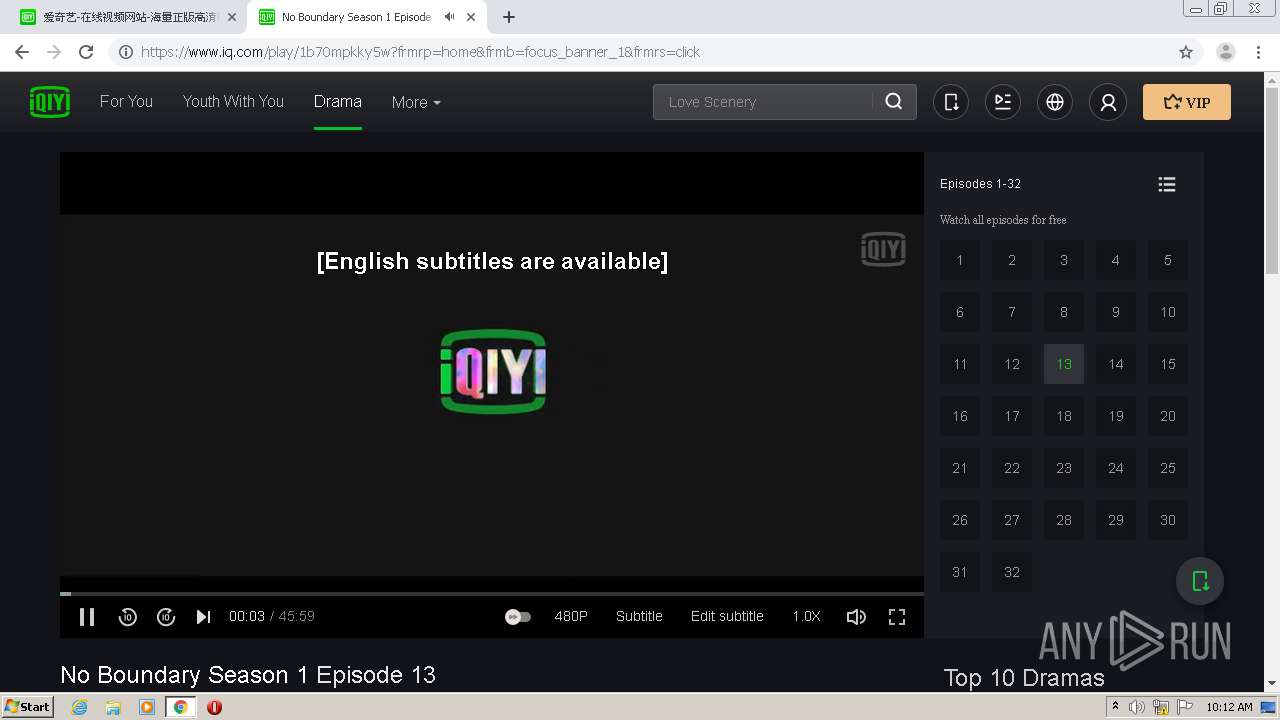The height and width of the screenshot is (720, 1280).
Task: Select episode 32
Action: [x=1012, y=572]
